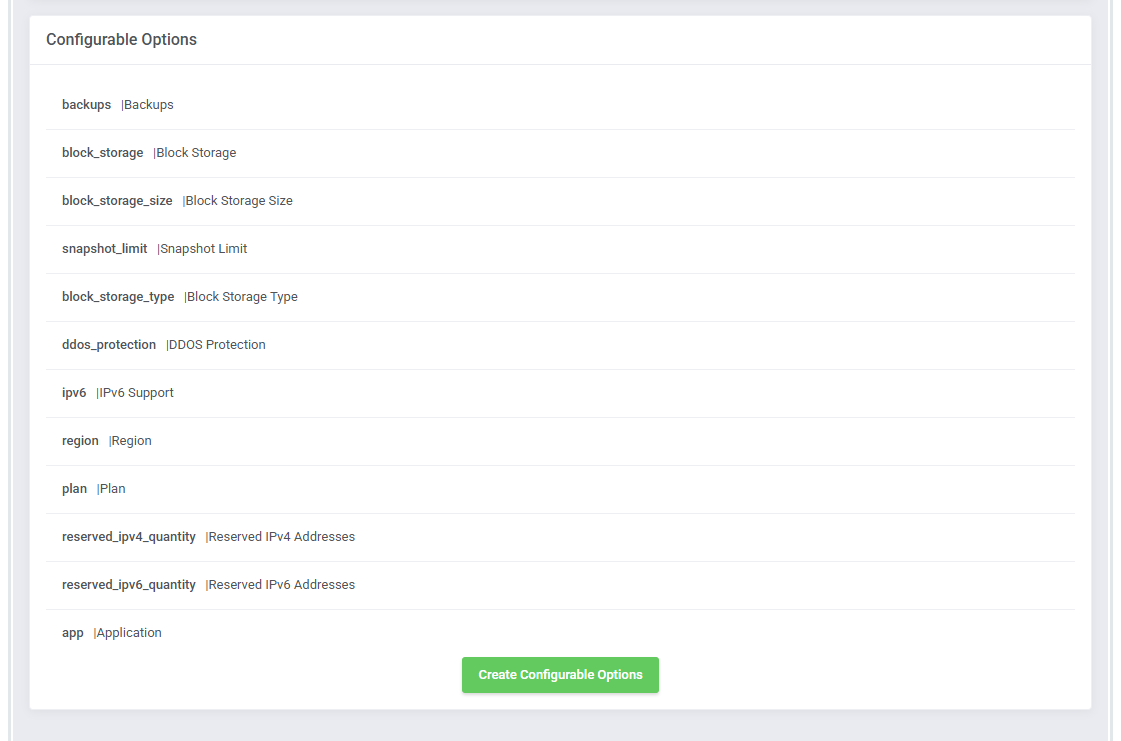Click the 'block_storage_type' option key
1121x741 pixels.
tap(118, 296)
